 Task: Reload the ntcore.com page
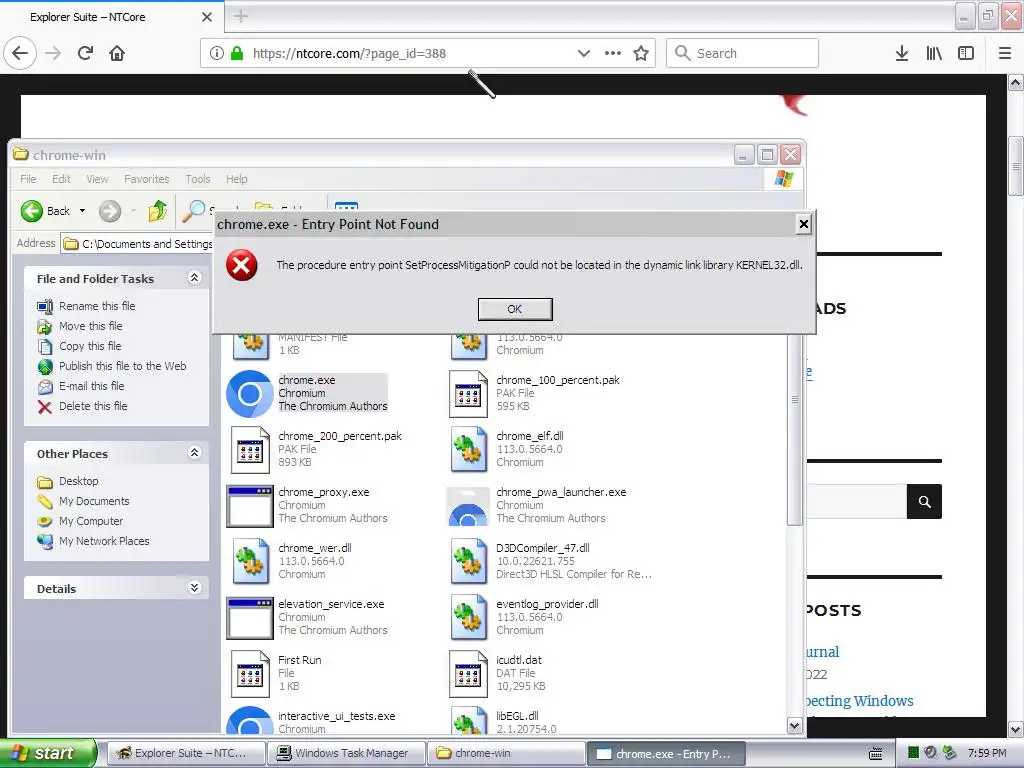[86, 53]
